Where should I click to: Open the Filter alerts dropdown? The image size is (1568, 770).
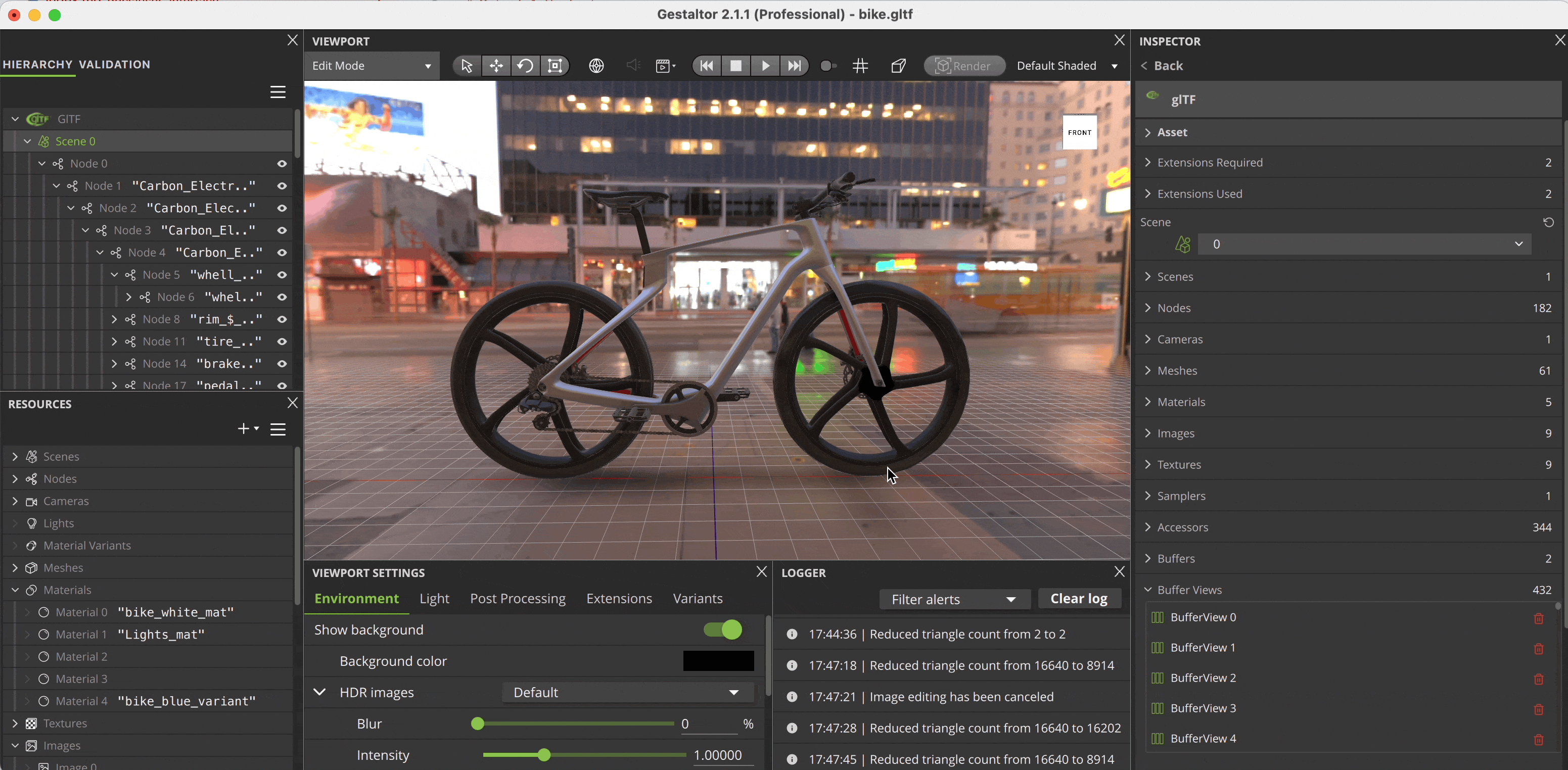tap(954, 599)
